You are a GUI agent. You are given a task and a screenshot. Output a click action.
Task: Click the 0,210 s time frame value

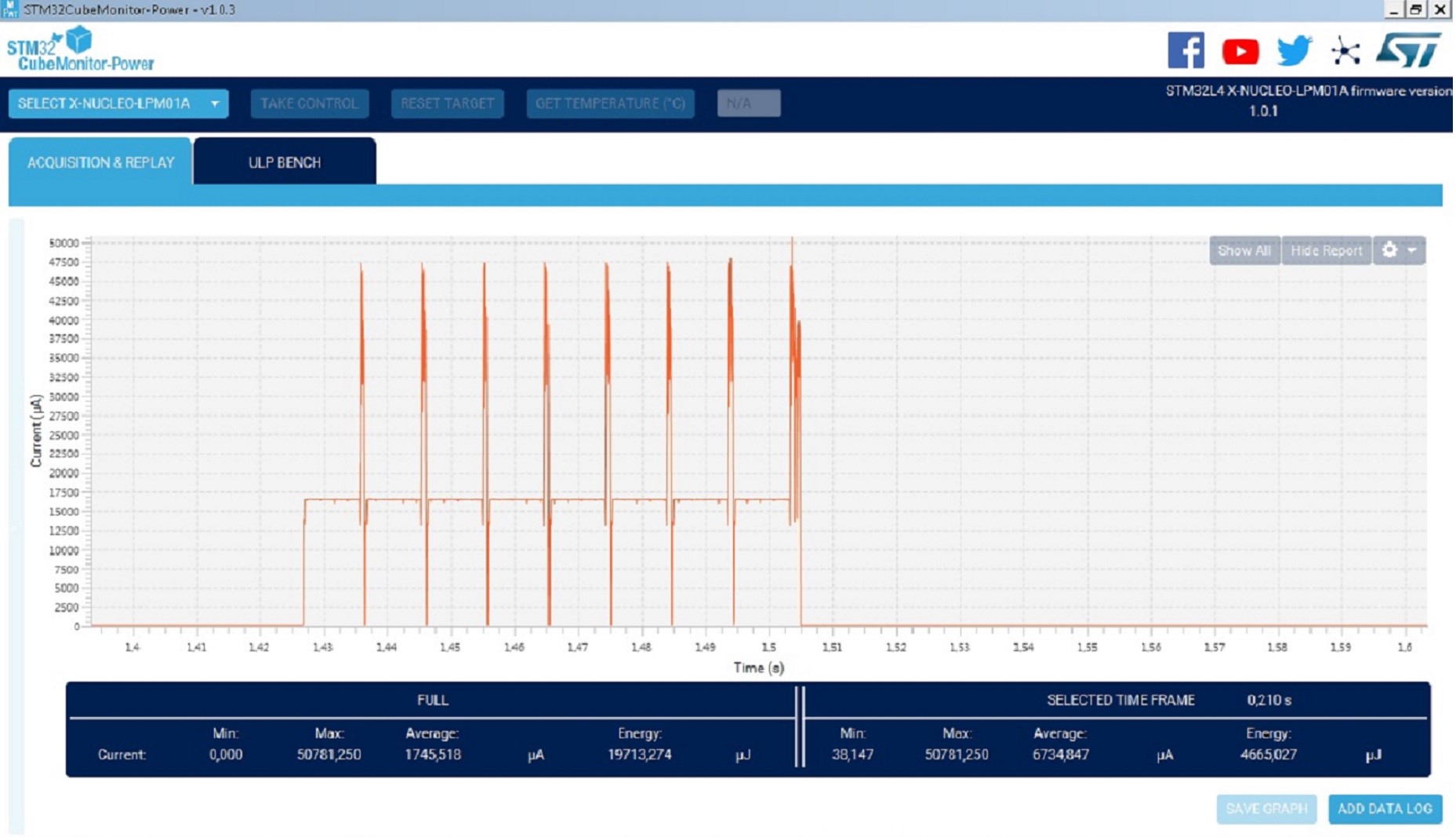click(1269, 700)
